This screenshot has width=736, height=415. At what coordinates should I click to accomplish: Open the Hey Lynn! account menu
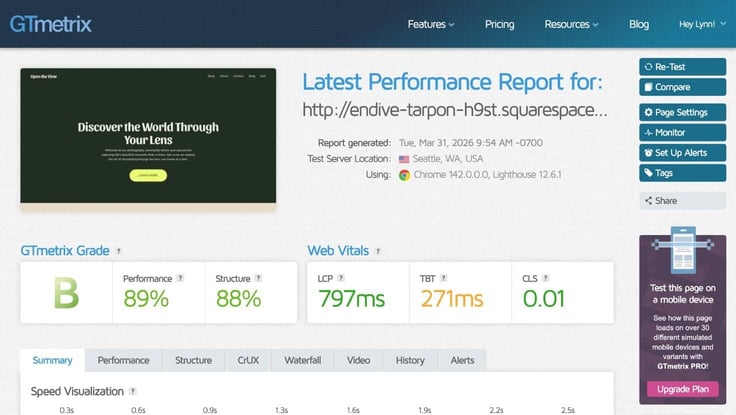(x=702, y=24)
